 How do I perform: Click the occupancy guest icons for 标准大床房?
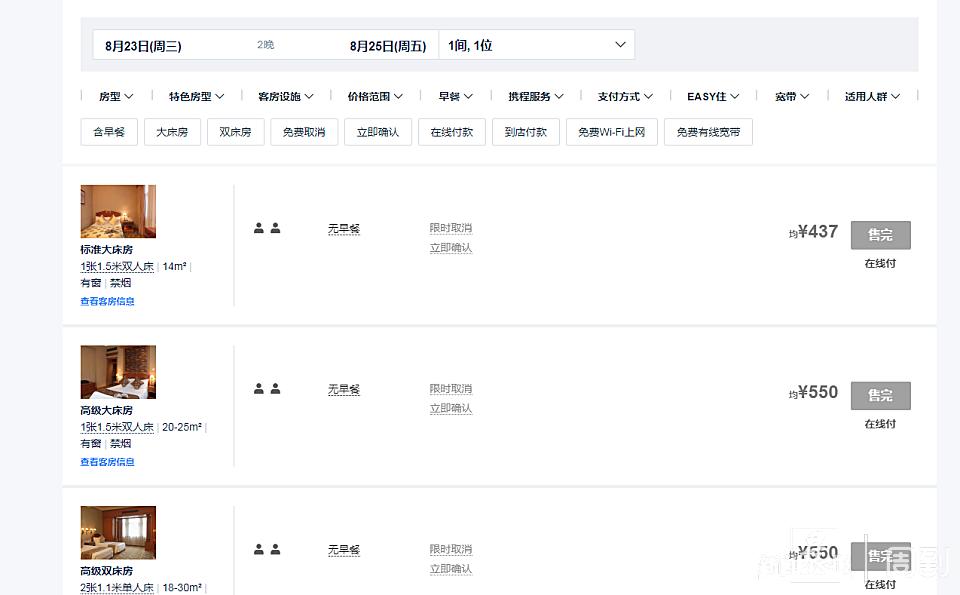click(266, 228)
